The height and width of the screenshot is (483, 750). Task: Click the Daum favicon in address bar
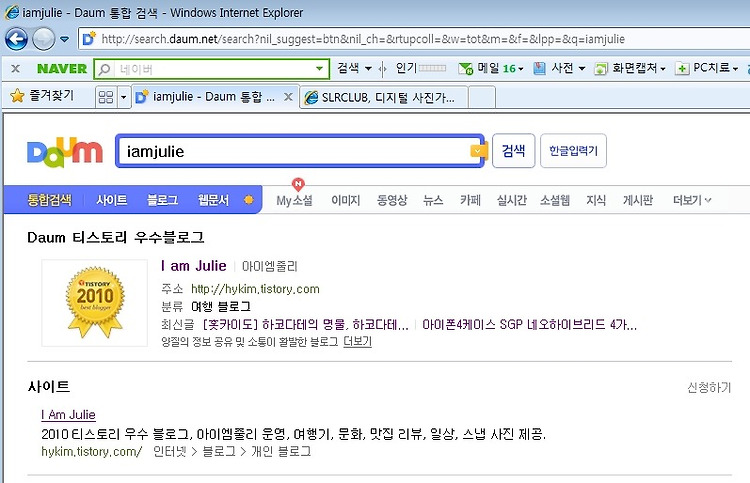click(89, 39)
